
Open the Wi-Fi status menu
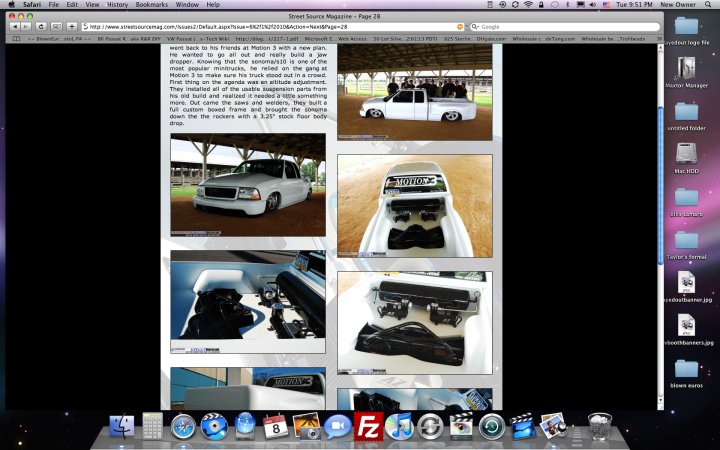point(528,5)
